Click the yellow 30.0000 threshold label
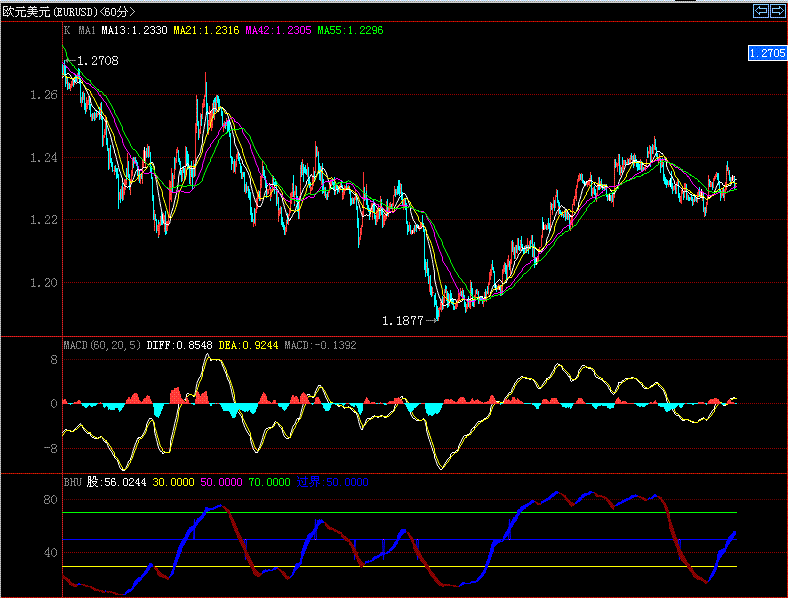Screen dimensions: 789x598 173,482
